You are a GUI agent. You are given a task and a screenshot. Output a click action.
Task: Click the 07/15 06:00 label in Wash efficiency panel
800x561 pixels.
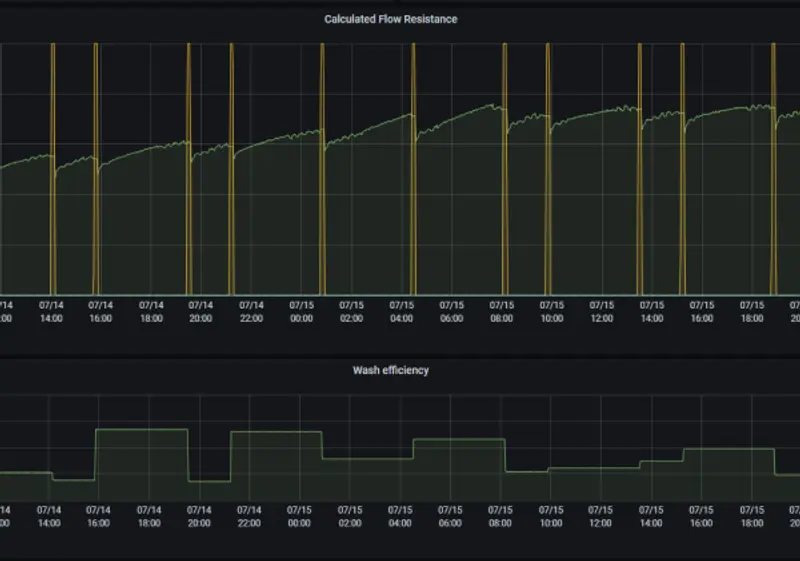pyautogui.click(x=450, y=516)
